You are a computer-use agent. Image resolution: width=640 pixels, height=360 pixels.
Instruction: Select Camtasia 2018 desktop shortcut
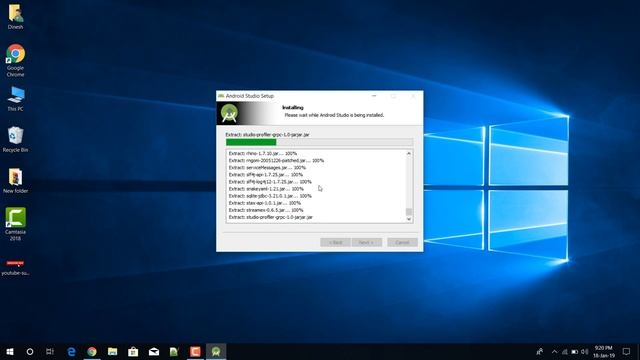pyautogui.click(x=15, y=224)
